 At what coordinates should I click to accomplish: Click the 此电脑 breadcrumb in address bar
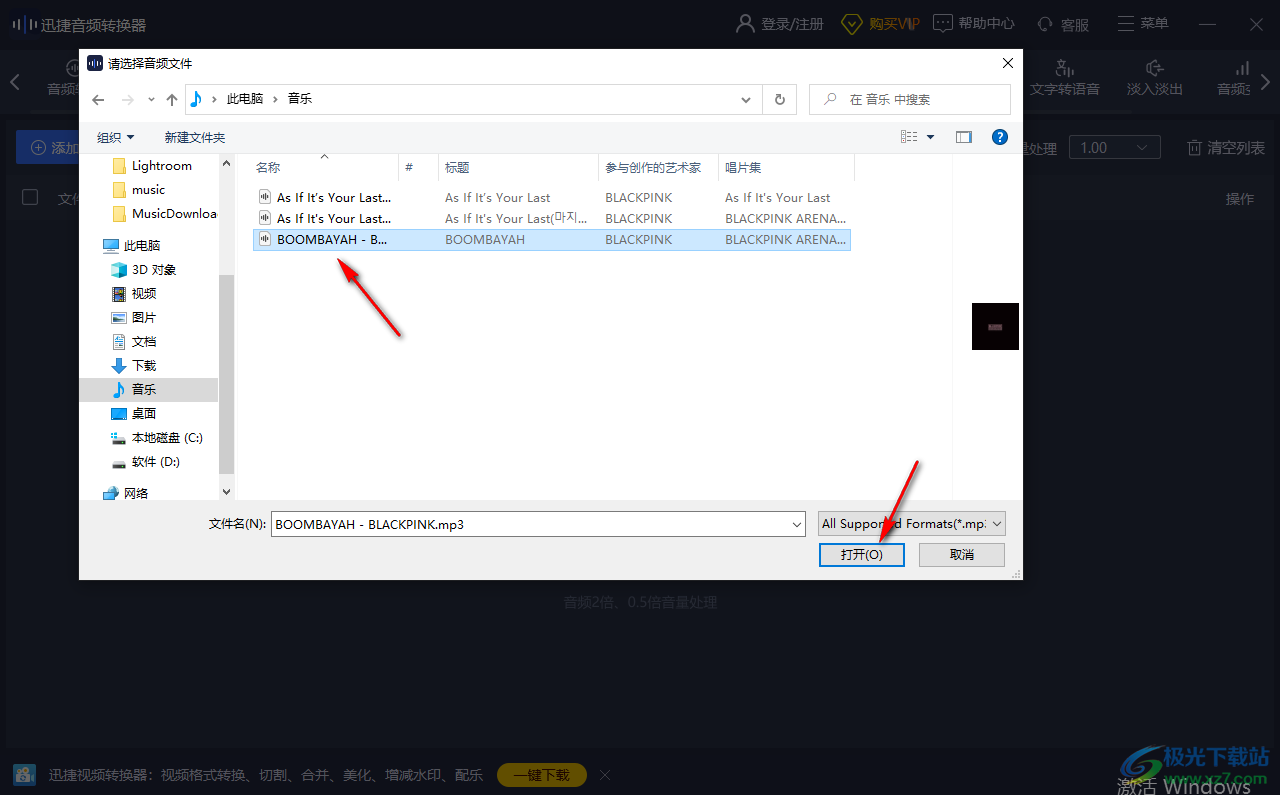click(x=245, y=99)
